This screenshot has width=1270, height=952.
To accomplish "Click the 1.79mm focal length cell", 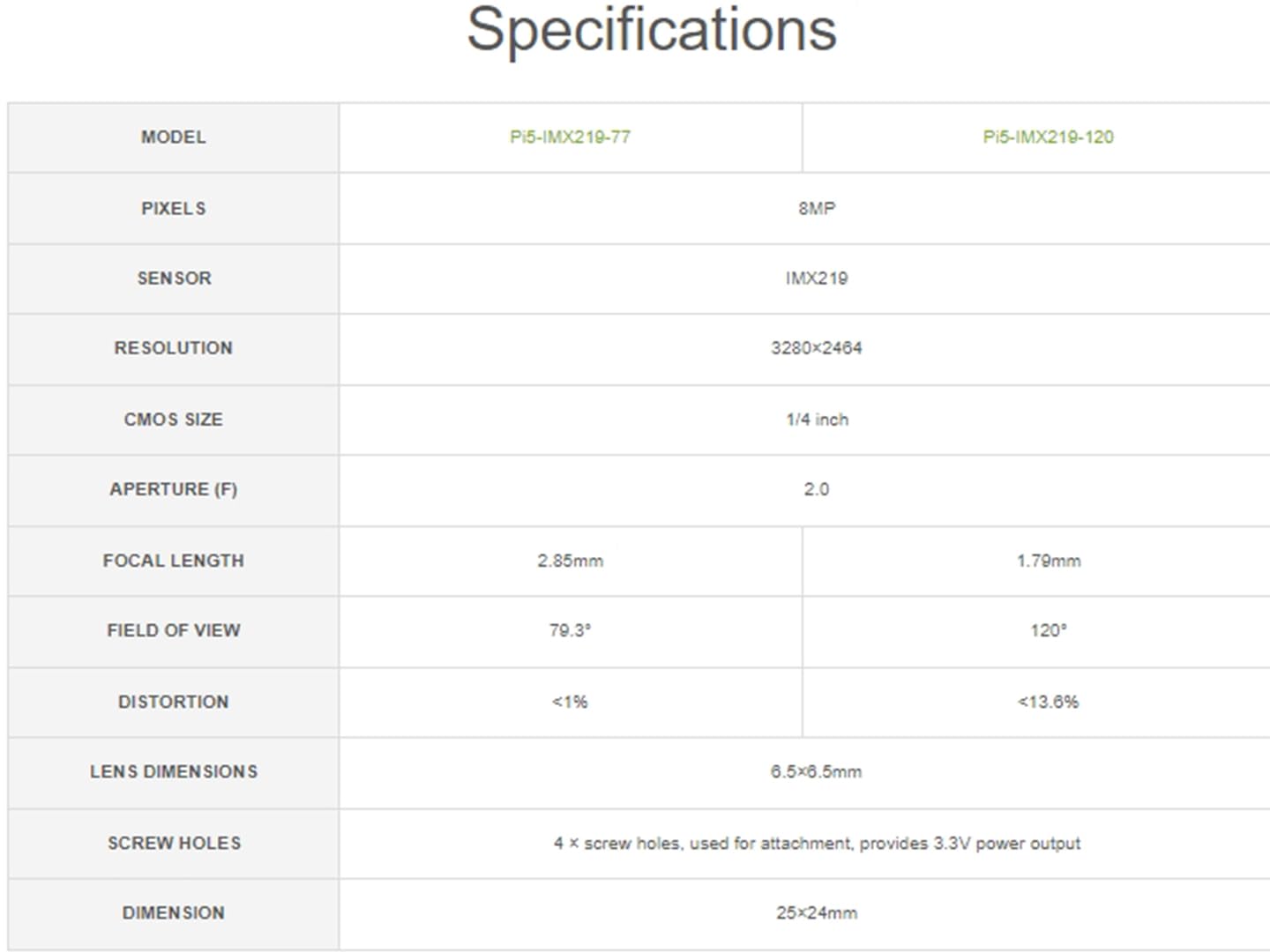I will [1048, 561].
